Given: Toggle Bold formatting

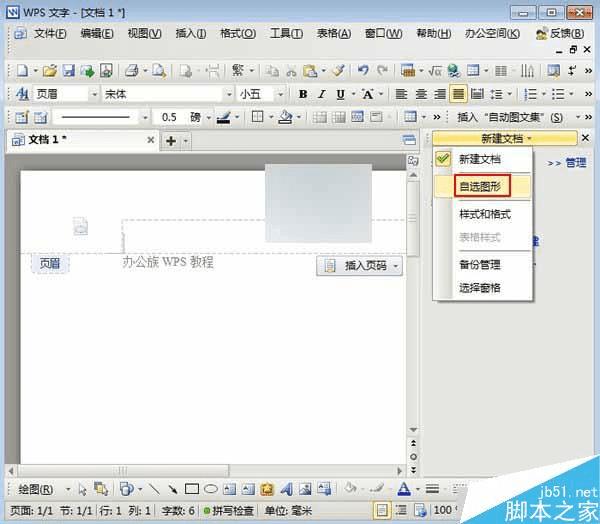Looking at the screenshot, I should click(x=303, y=94).
